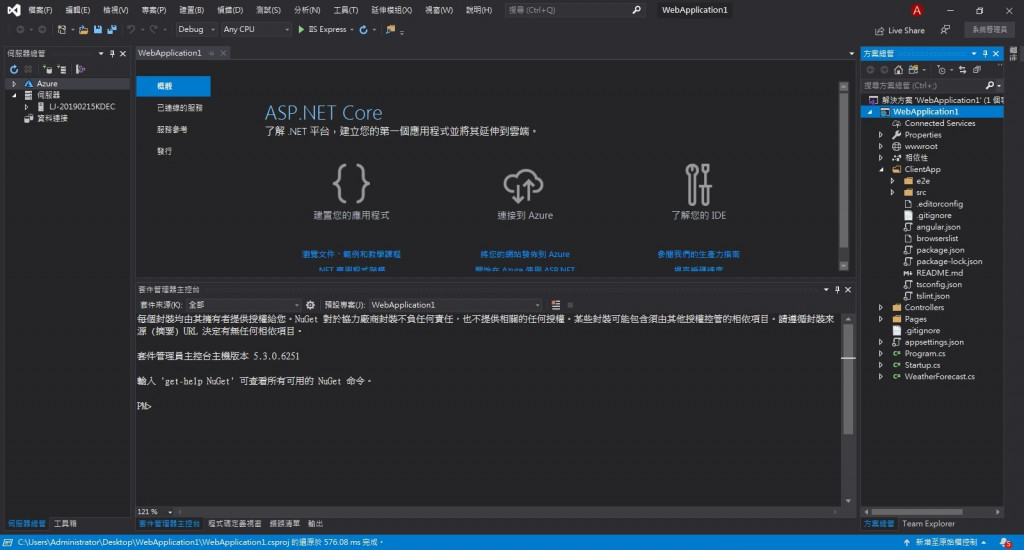
Task: Expand the Startup.cs node
Action: [881, 365]
